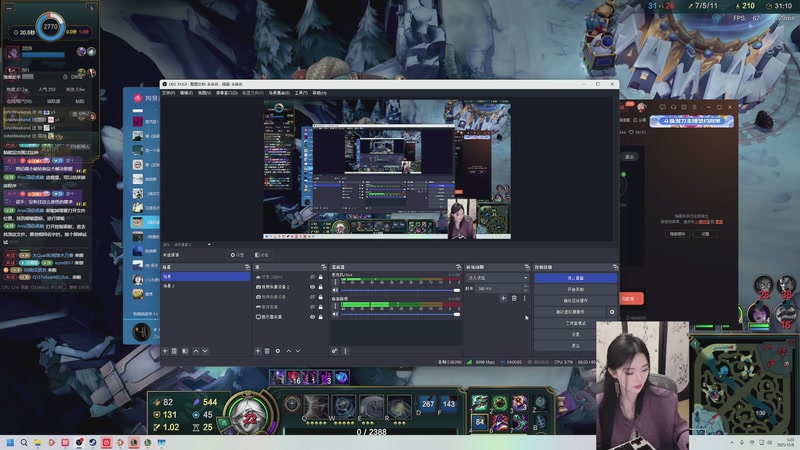Adjust transition duration 300 ms stepper
Image resolution: width=800 pixels, height=450 pixels.
pyautogui.click(x=526, y=288)
